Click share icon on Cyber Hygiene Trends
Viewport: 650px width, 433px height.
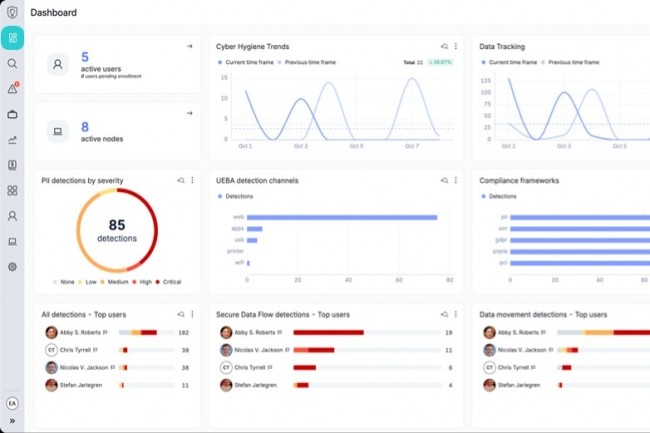coord(445,46)
